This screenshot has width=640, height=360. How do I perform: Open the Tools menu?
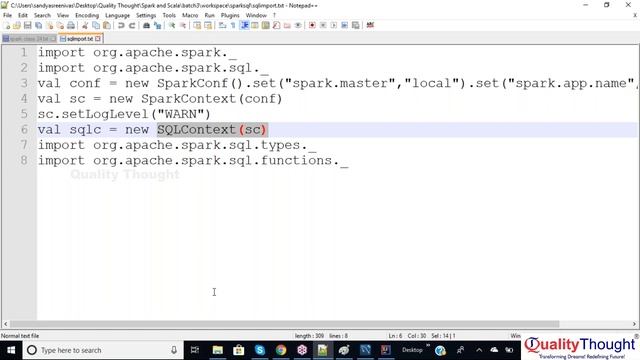tap(169, 16)
